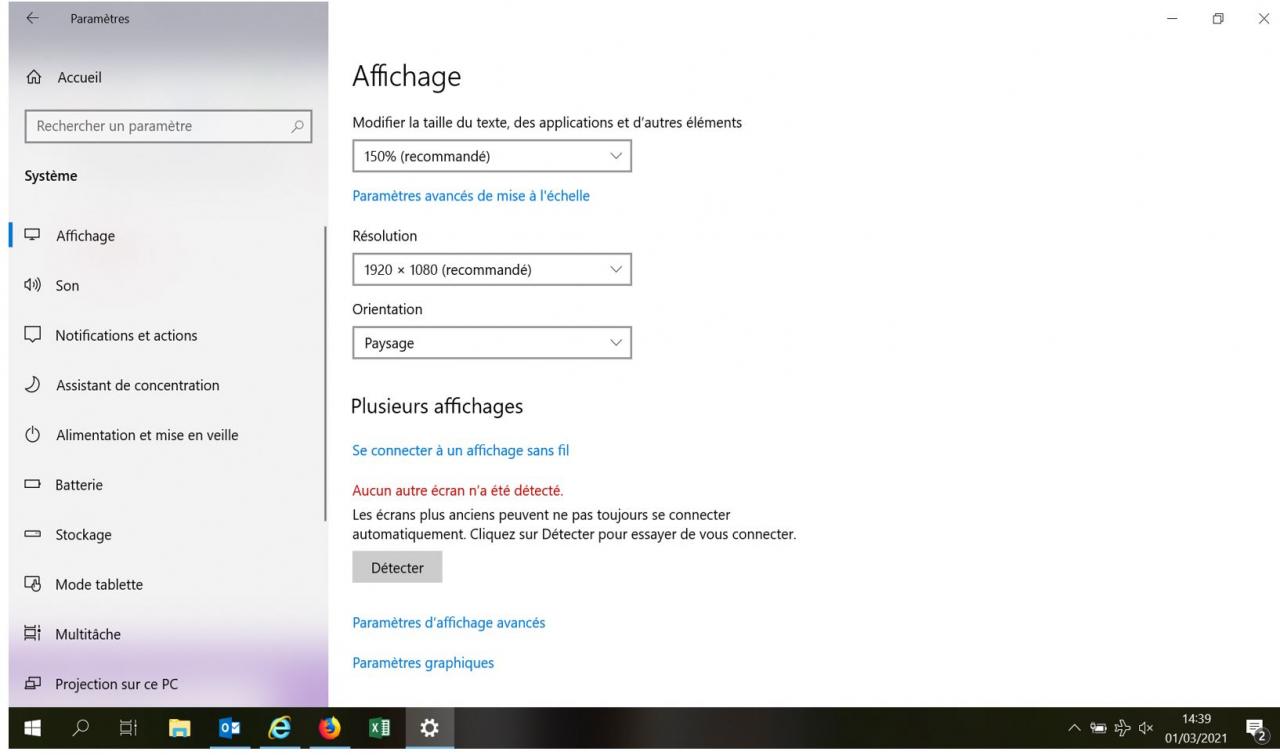Open Paramètres graphiques link

[x=423, y=663]
